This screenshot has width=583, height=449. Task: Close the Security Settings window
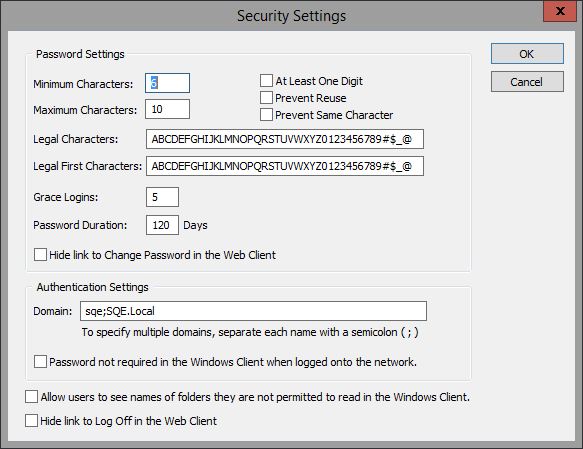[560, 11]
